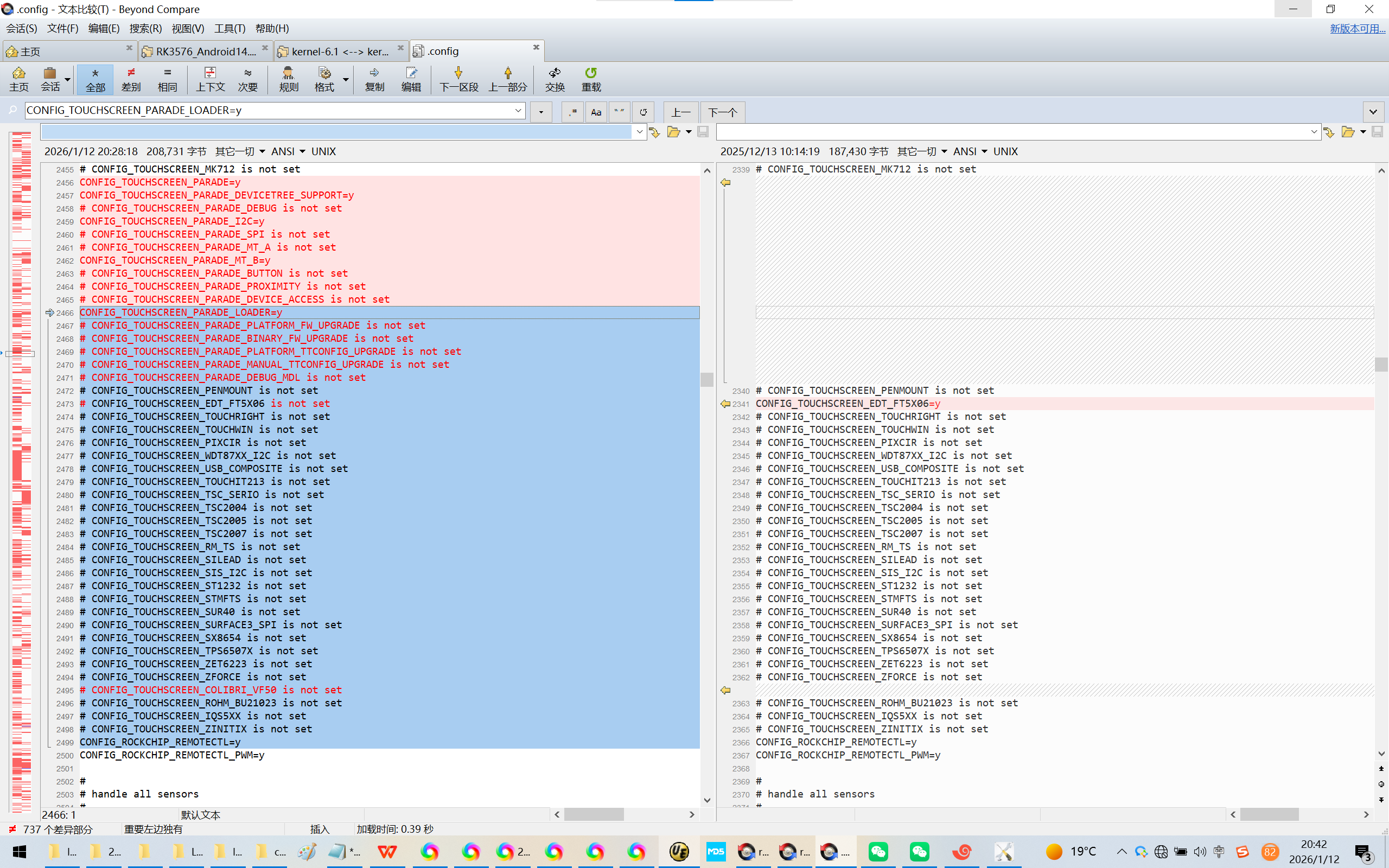Click left pane horizontal scrollbar thumb

pos(594,814)
